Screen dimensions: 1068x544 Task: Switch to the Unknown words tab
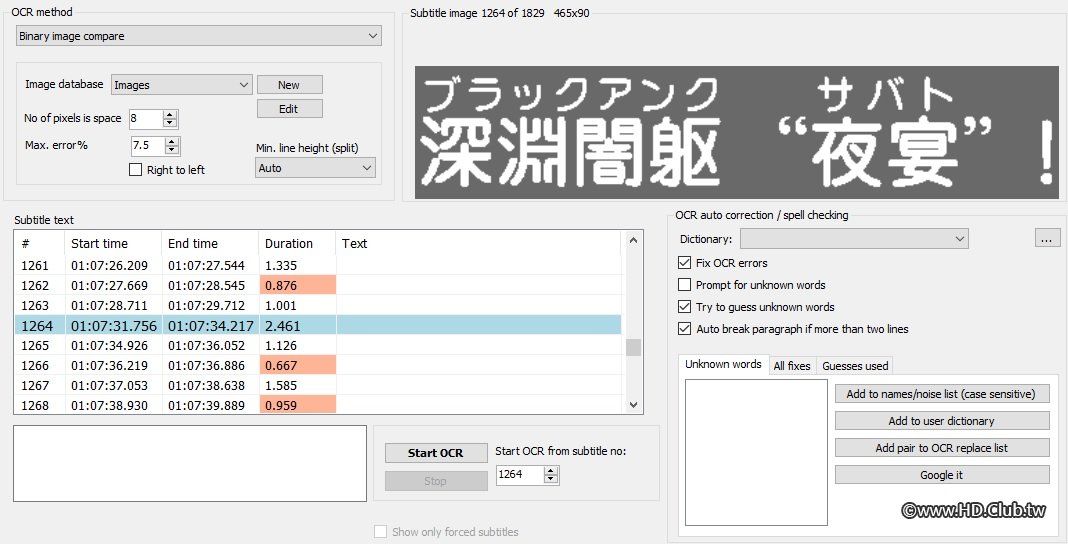click(723, 364)
